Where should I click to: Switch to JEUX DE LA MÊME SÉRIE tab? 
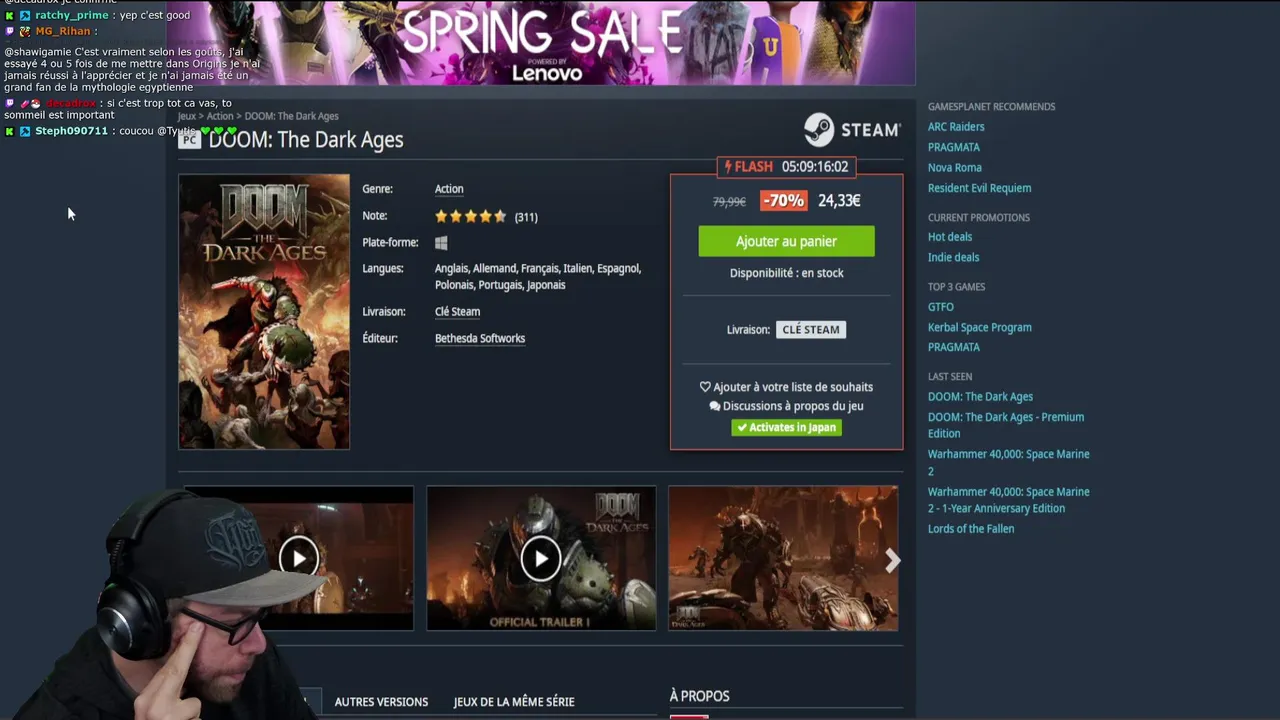coord(514,702)
